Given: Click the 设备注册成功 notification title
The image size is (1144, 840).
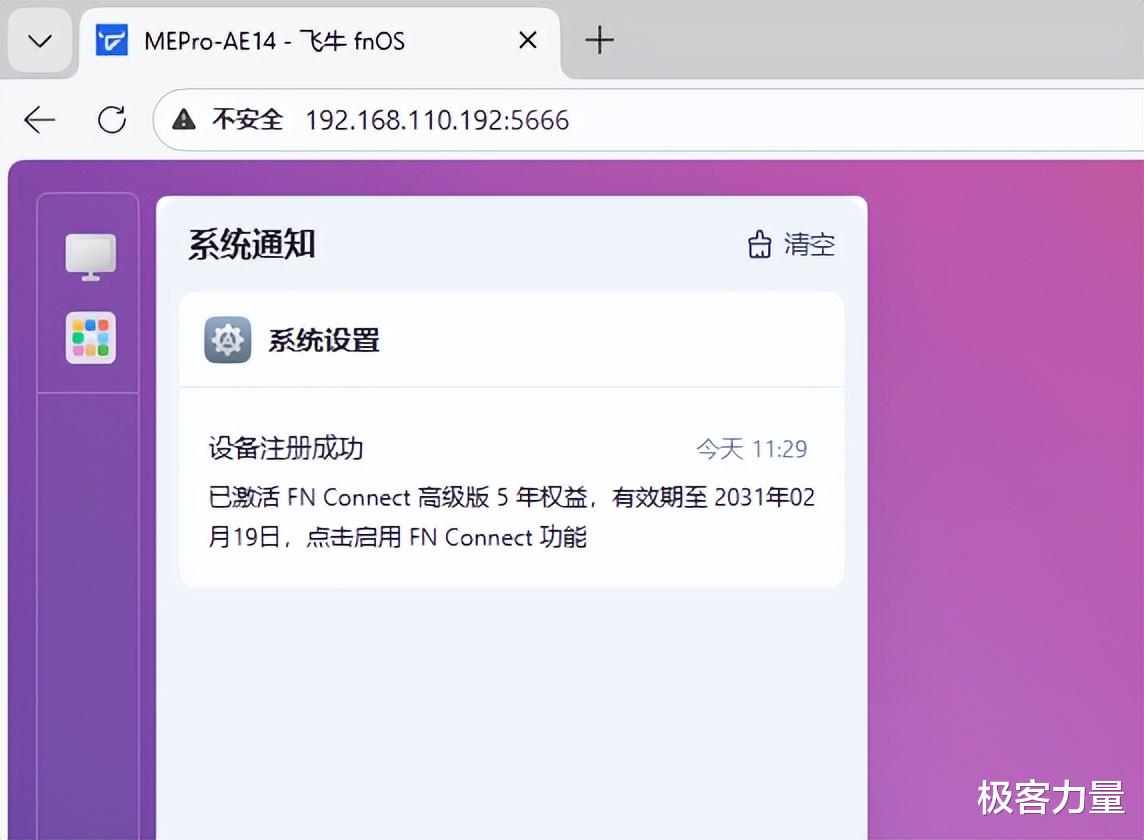Looking at the screenshot, I should click(286, 448).
